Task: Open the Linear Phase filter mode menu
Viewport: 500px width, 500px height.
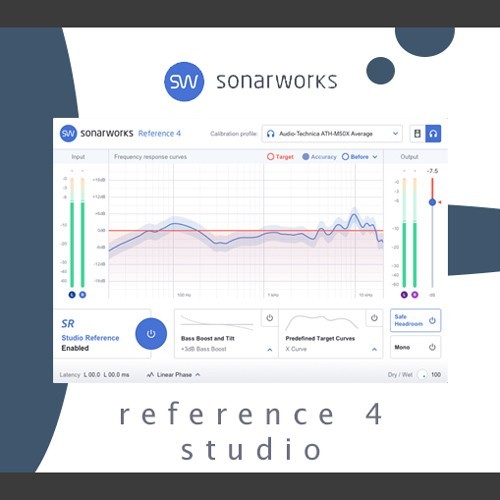Action: (174, 375)
